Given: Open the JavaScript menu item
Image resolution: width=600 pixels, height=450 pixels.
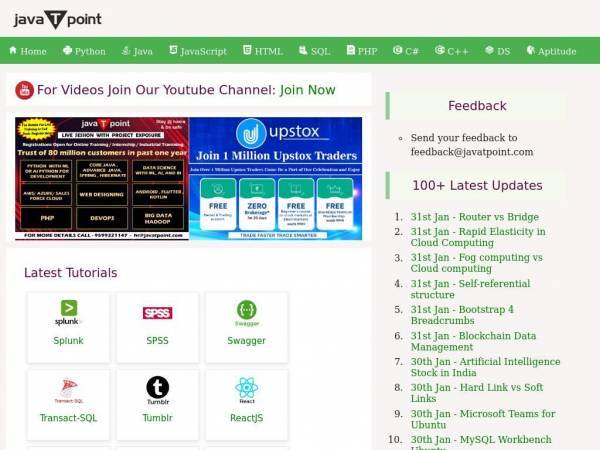Looking at the screenshot, I should [x=198, y=51].
